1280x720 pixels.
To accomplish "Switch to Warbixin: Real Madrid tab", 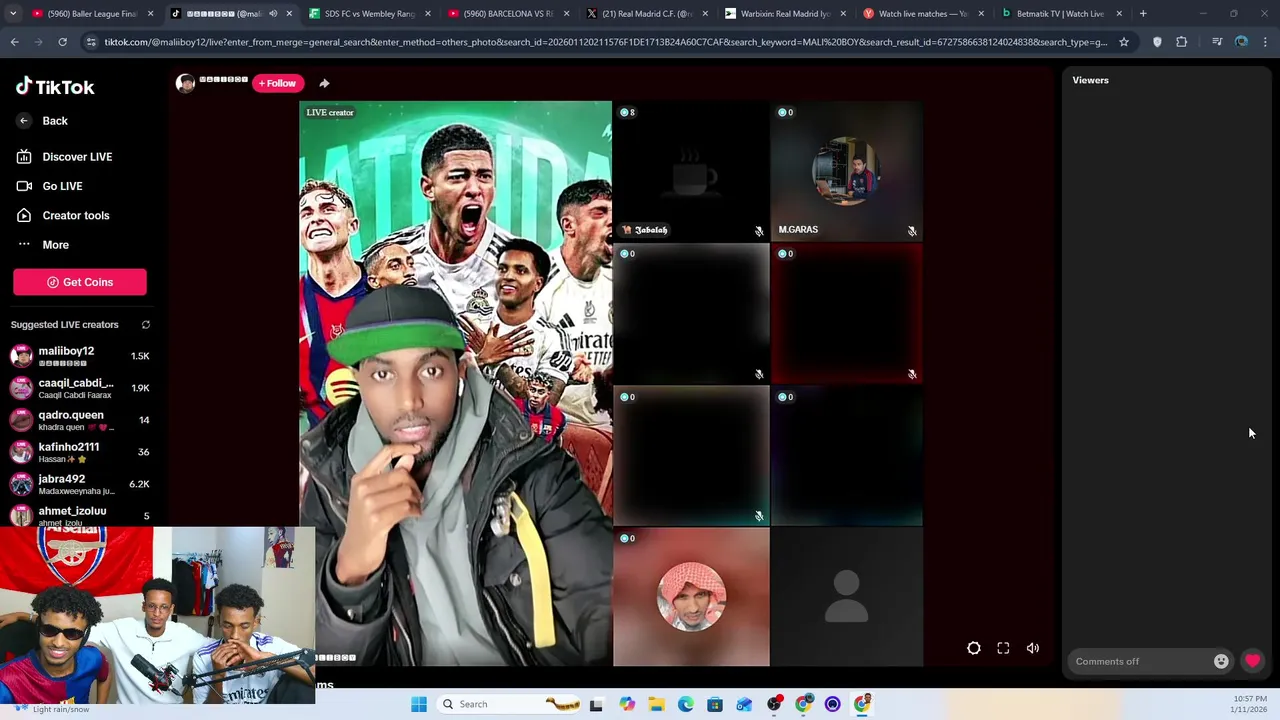I will 786,14.
